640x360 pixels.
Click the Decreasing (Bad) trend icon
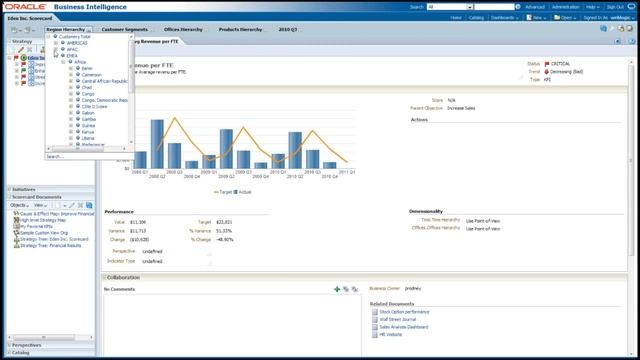click(x=547, y=72)
